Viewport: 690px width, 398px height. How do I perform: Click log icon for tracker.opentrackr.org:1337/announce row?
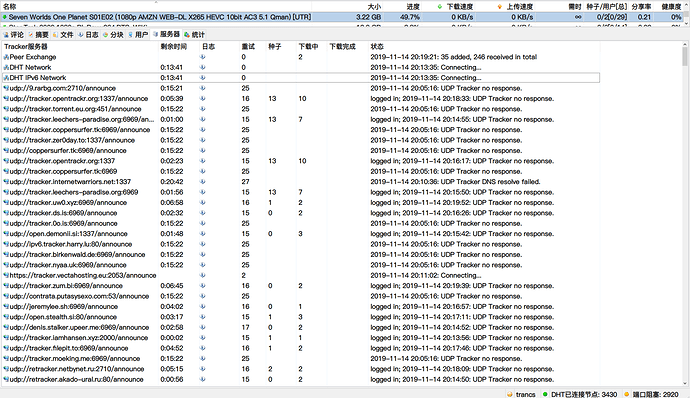203,99
